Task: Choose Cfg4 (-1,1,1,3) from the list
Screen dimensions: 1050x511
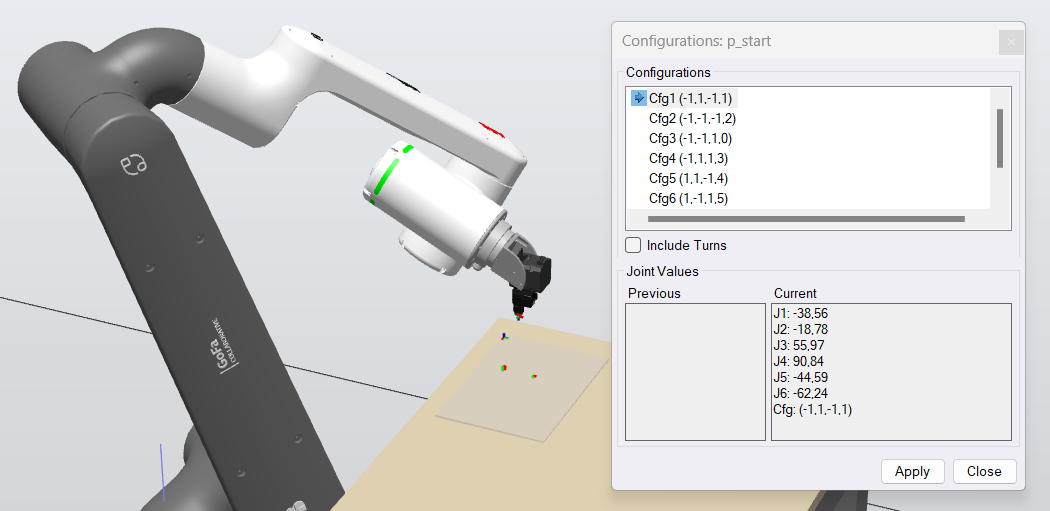Action: pyautogui.click(x=688, y=158)
